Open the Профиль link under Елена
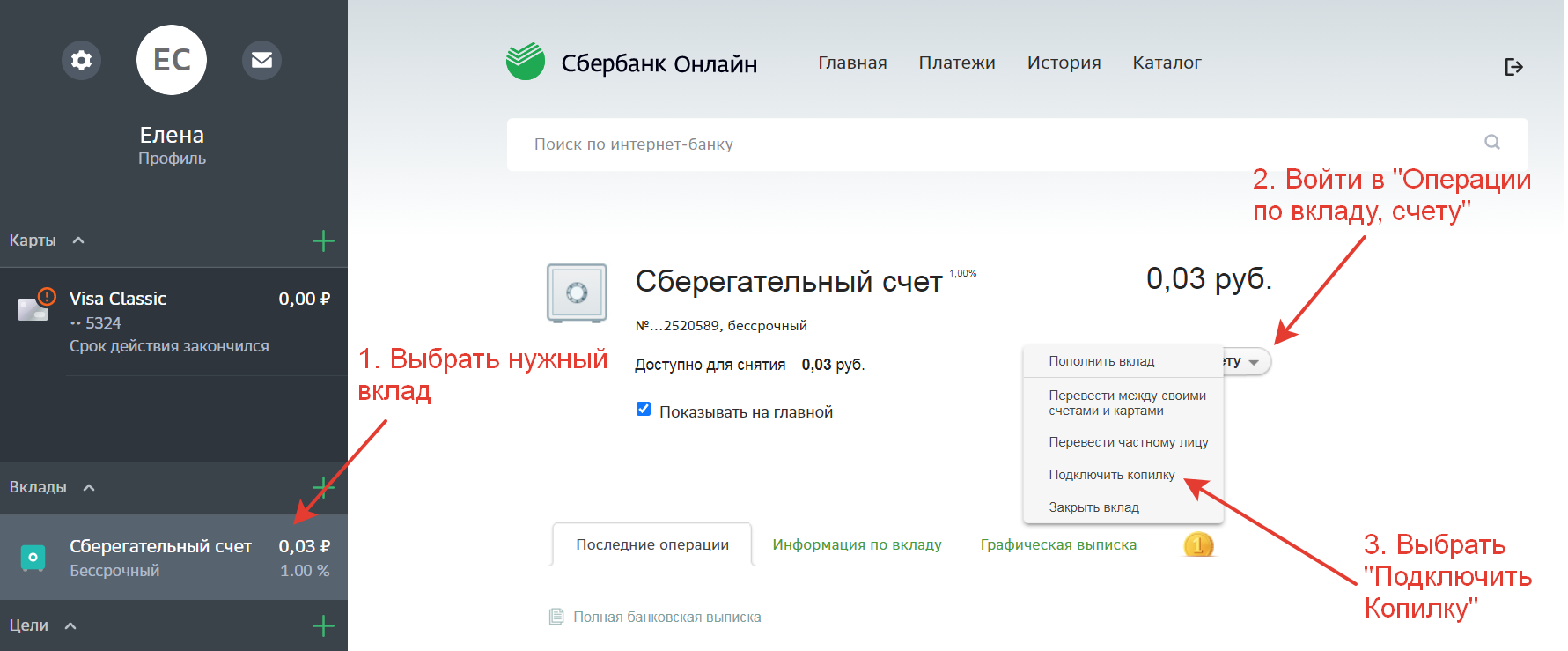This screenshot has height=651, width=1568. (172, 159)
